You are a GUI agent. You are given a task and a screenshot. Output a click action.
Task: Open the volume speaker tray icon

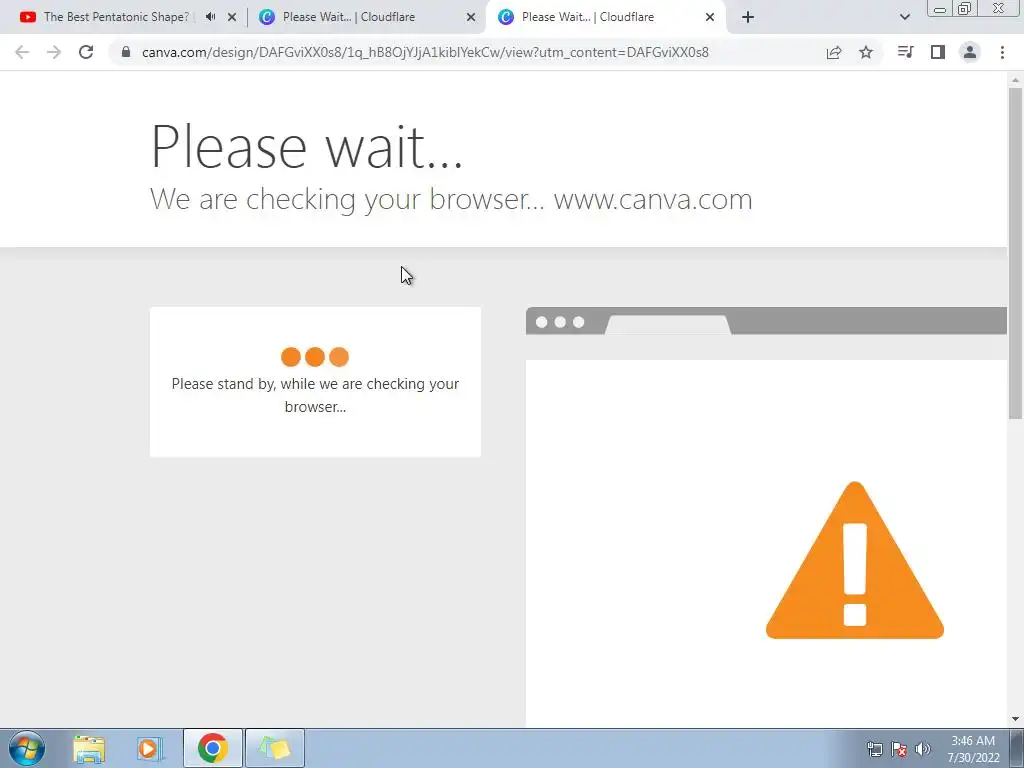click(x=923, y=749)
